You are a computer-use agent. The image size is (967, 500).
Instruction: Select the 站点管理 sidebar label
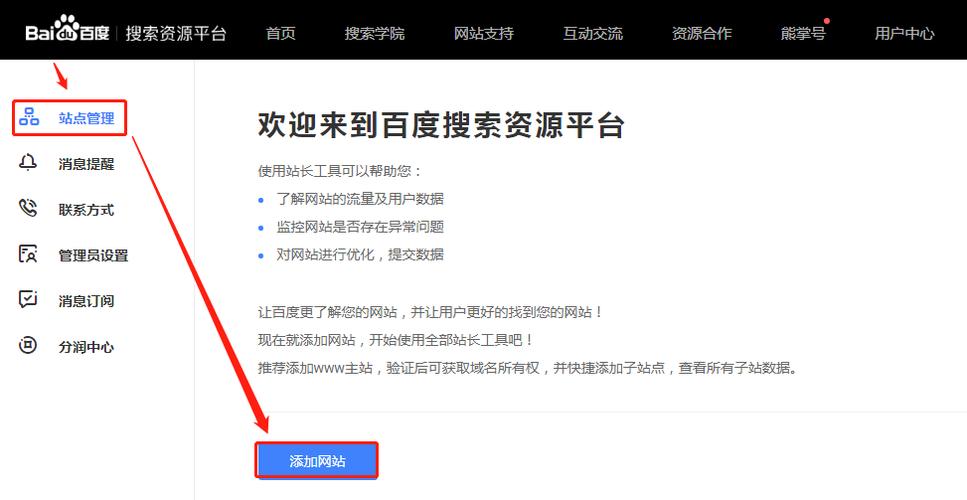click(86, 118)
